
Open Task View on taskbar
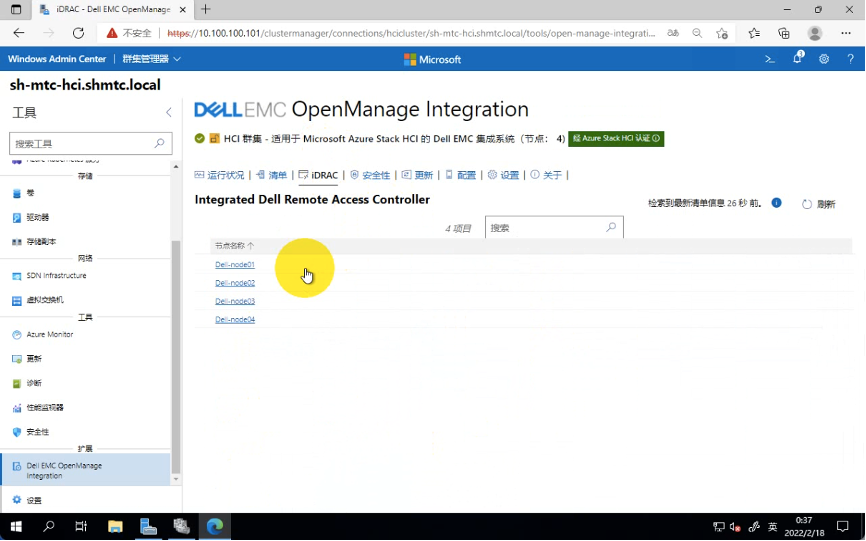[x=81, y=526]
